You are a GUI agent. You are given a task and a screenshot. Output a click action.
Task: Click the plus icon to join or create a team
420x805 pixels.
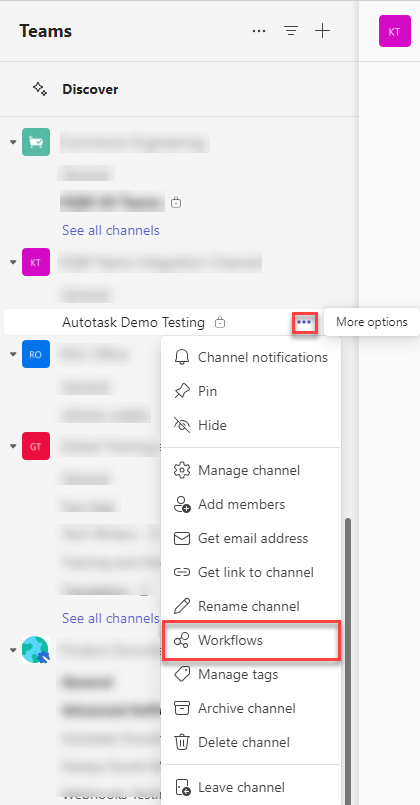322,31
